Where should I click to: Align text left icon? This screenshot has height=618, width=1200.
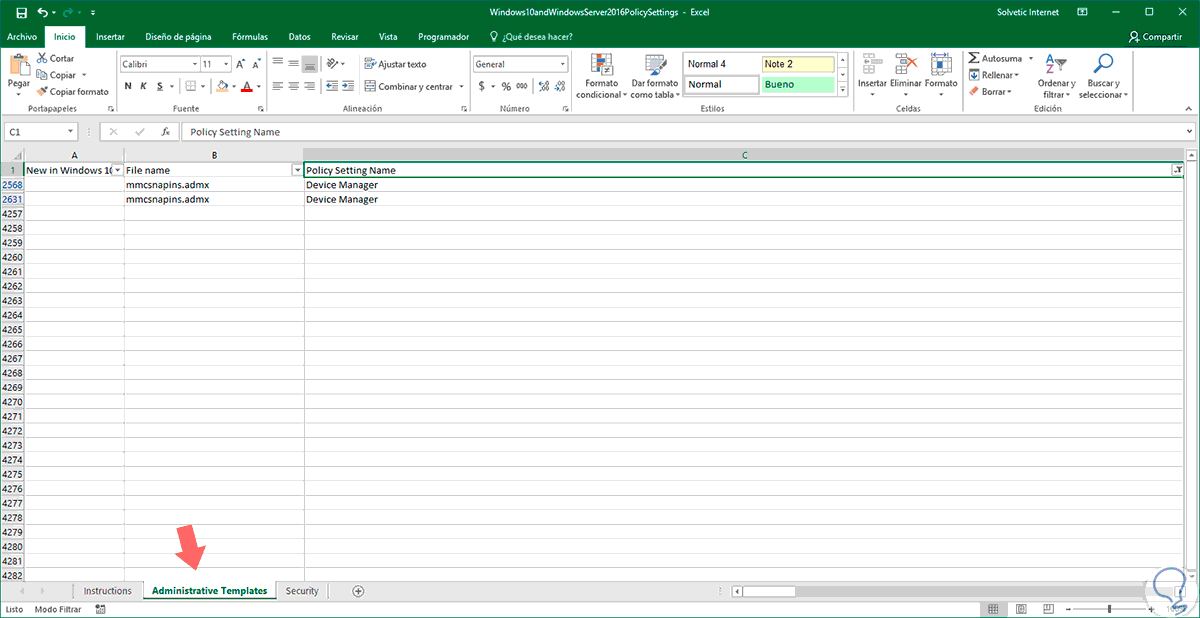coord(277,86)
